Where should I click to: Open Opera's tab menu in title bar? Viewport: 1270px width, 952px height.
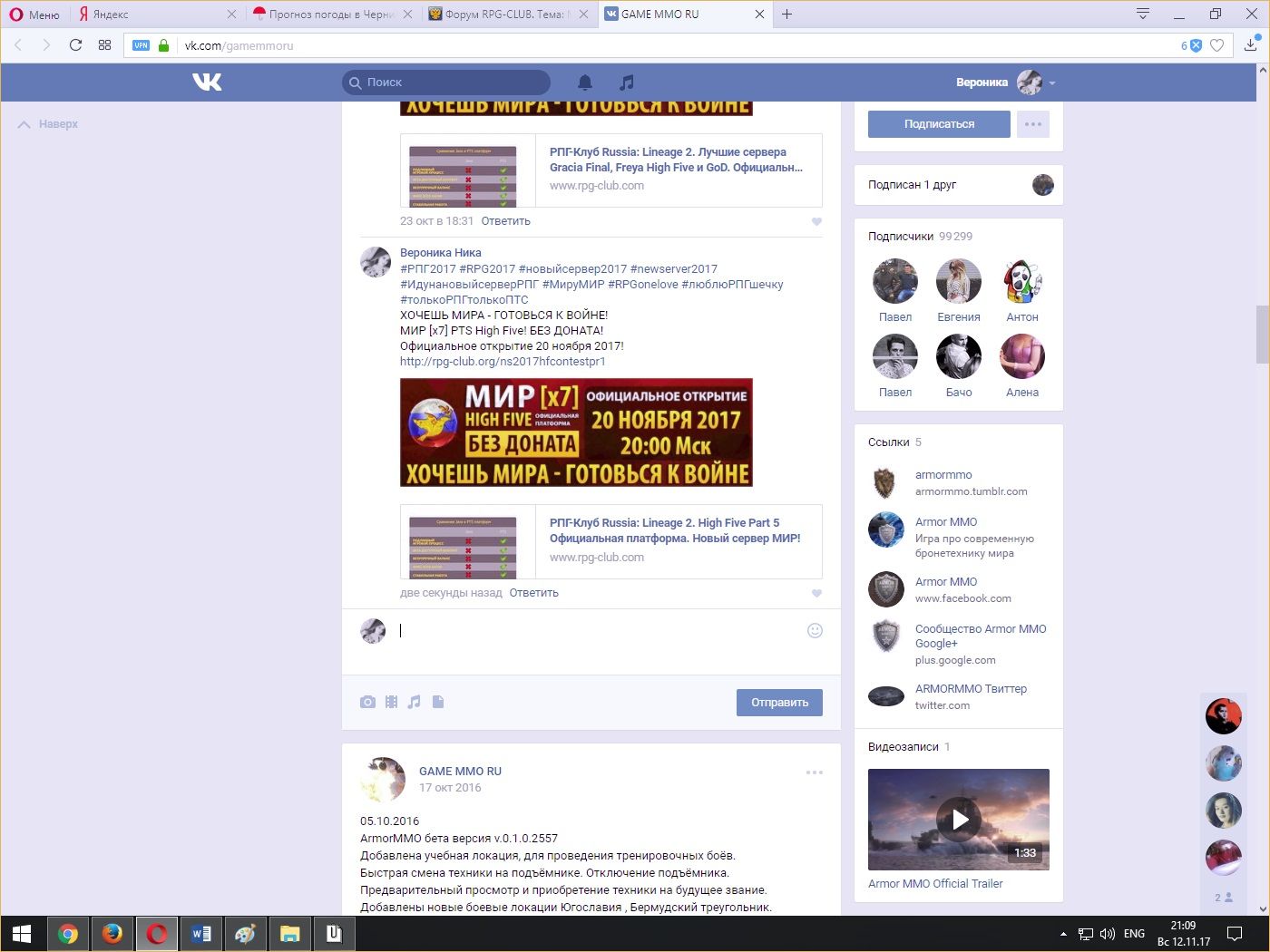(x=1143, y=14)
